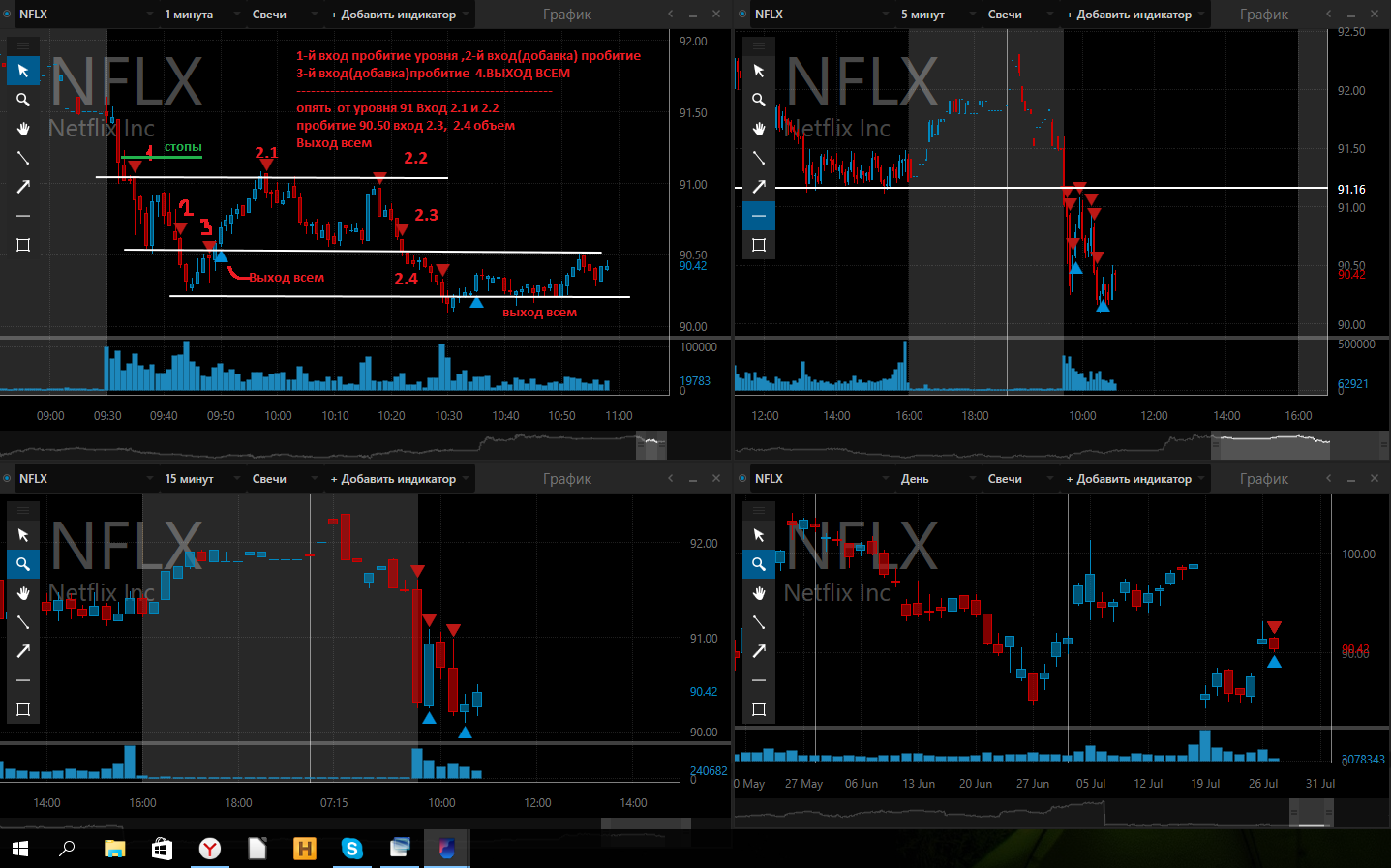Choose the hand pan tool in the 1 минута chart
Screen dimensions: 1391x868
pos(23,129)
